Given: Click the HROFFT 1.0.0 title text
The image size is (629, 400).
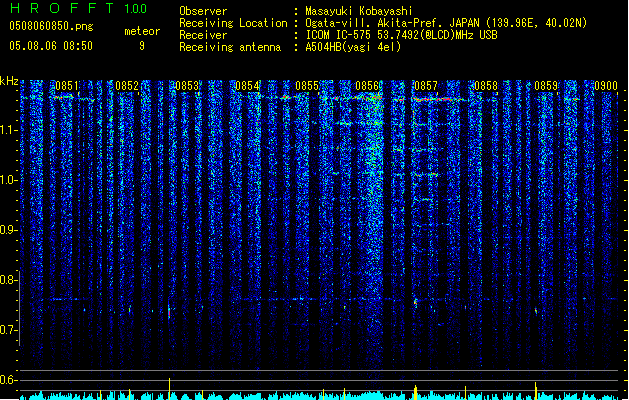Looking at the screenshot, I should (79, 8).
